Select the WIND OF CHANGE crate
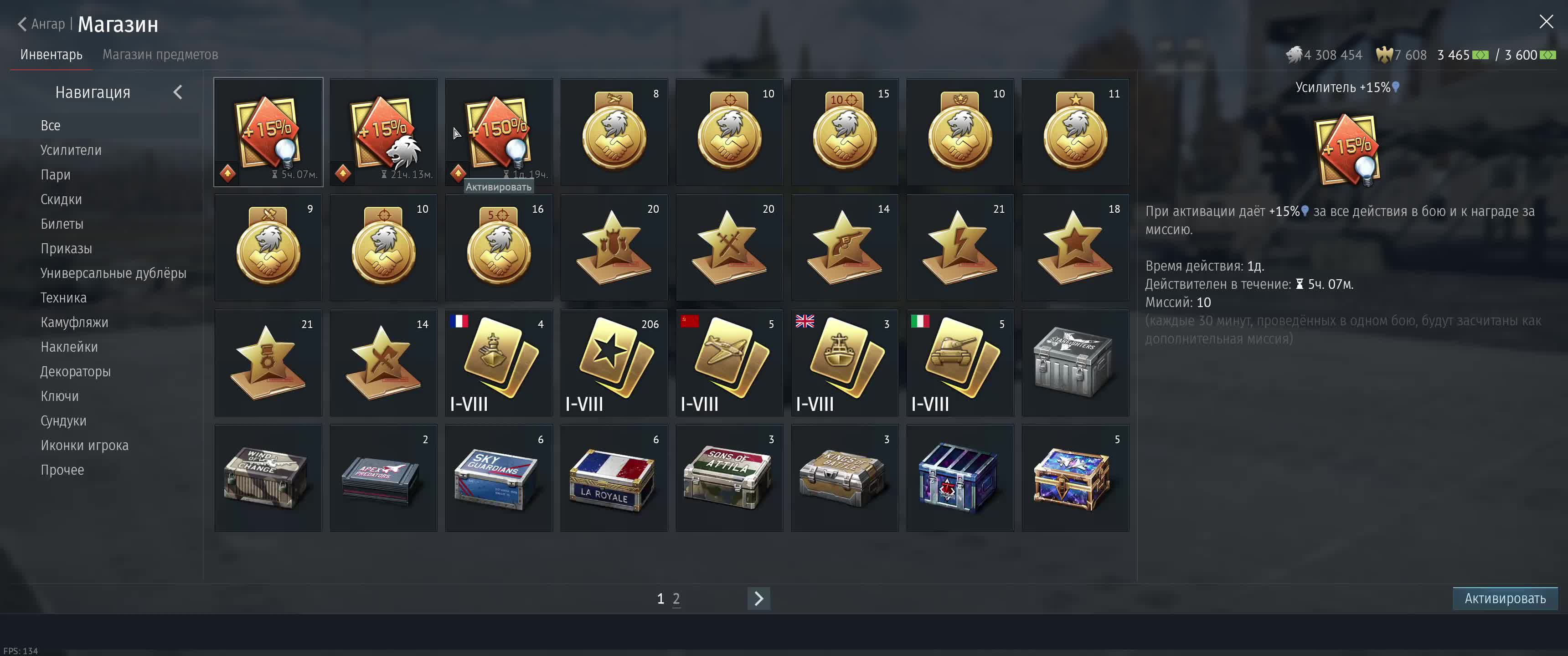The image size is (1568, 656). [x=268, y=478]
